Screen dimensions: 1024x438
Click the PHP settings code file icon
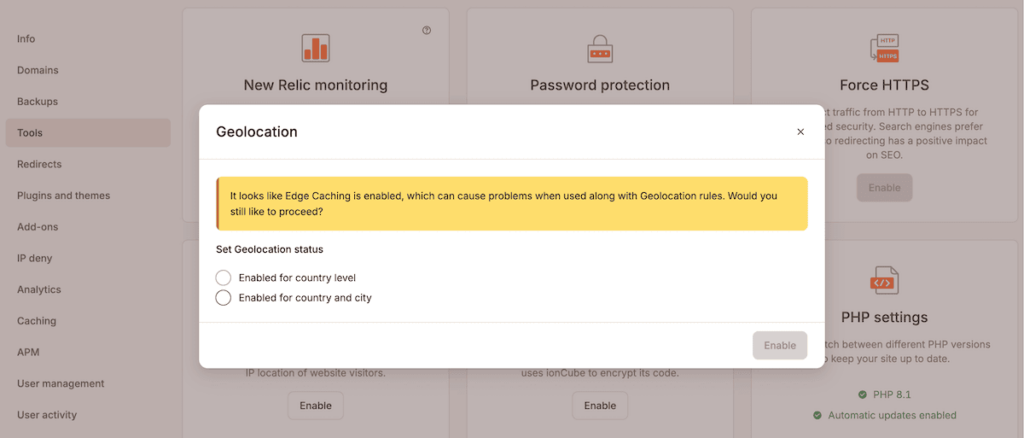click(884, 281)
